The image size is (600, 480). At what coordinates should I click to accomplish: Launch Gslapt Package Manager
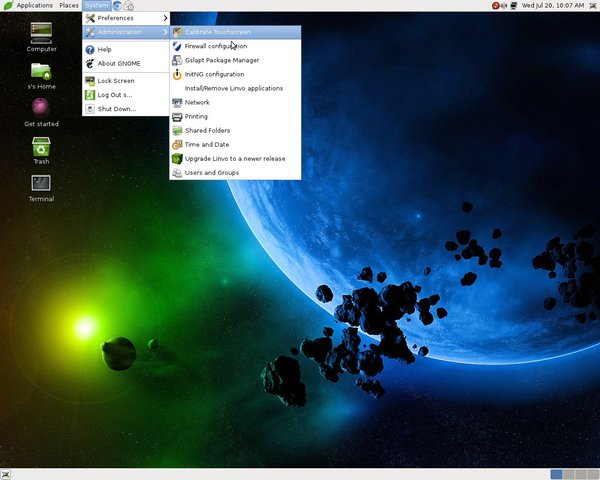(235, 60)
